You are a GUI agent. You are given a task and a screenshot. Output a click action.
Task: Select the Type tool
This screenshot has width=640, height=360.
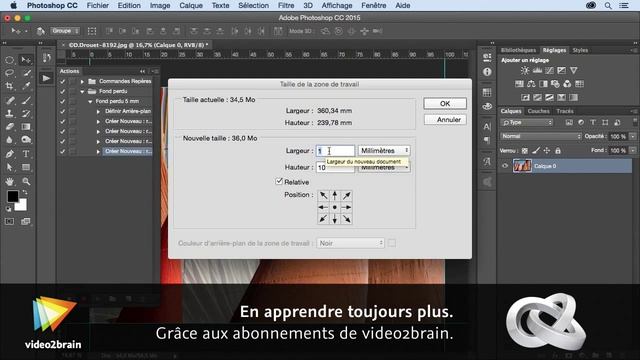coord(26,154)
